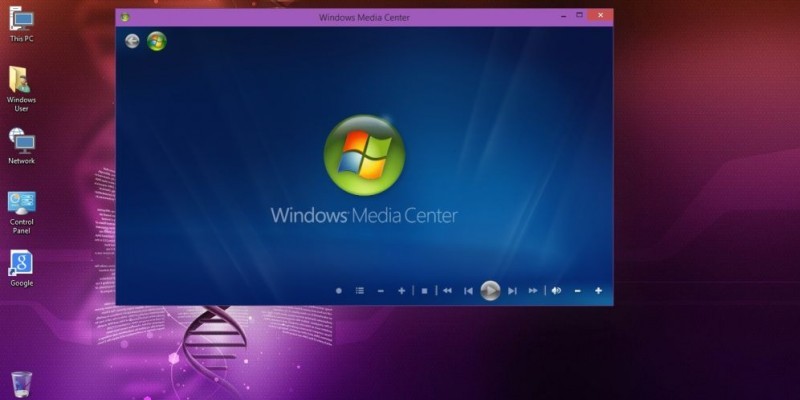800x400 pixels.
Task: Select the This PC desktop icon
Action: tap(21, 24)
